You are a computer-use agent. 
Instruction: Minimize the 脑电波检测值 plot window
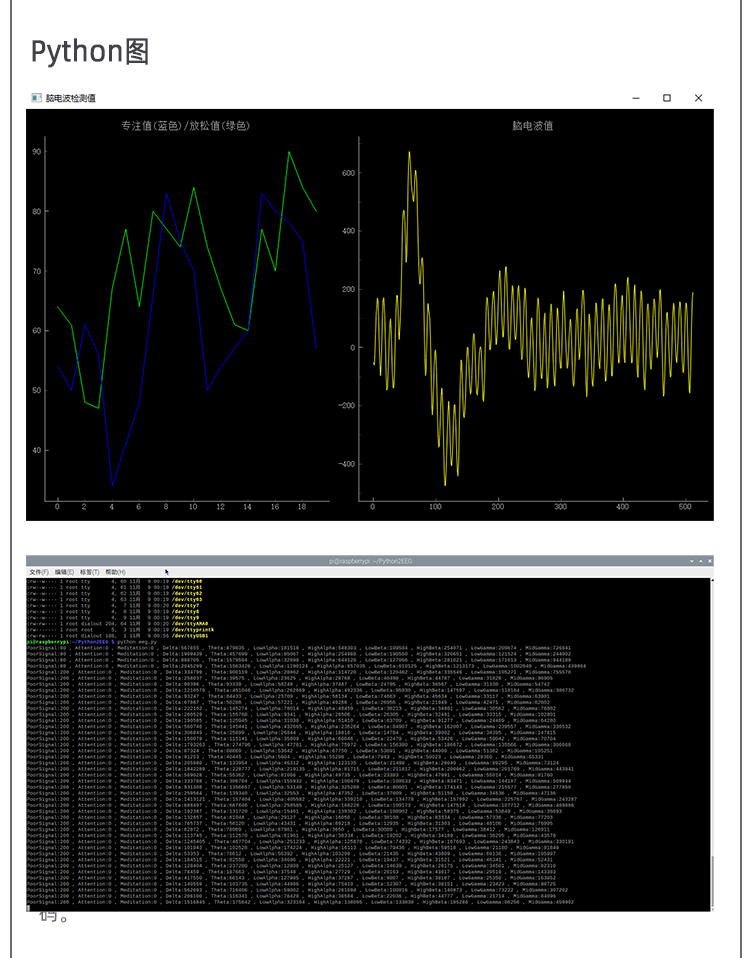(635, 98)
